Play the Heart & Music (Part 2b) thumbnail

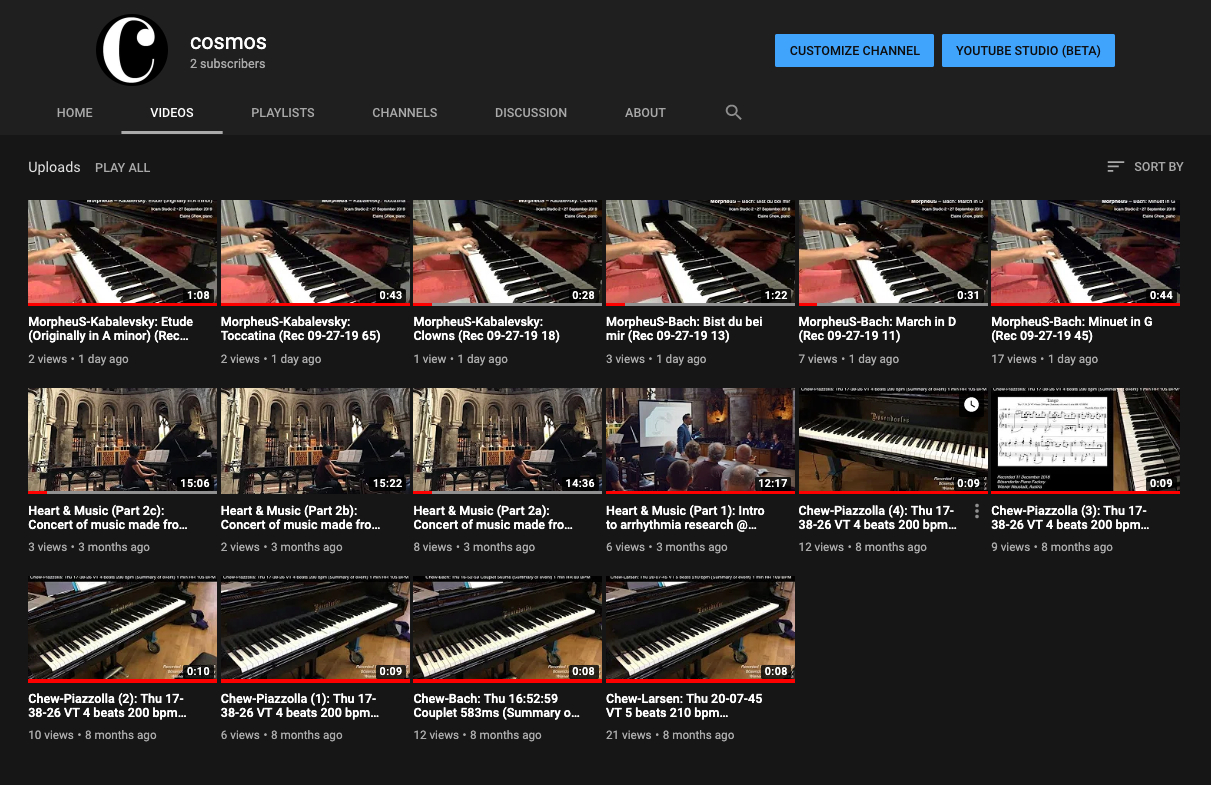pyautogui.click(x=314, y=440)
